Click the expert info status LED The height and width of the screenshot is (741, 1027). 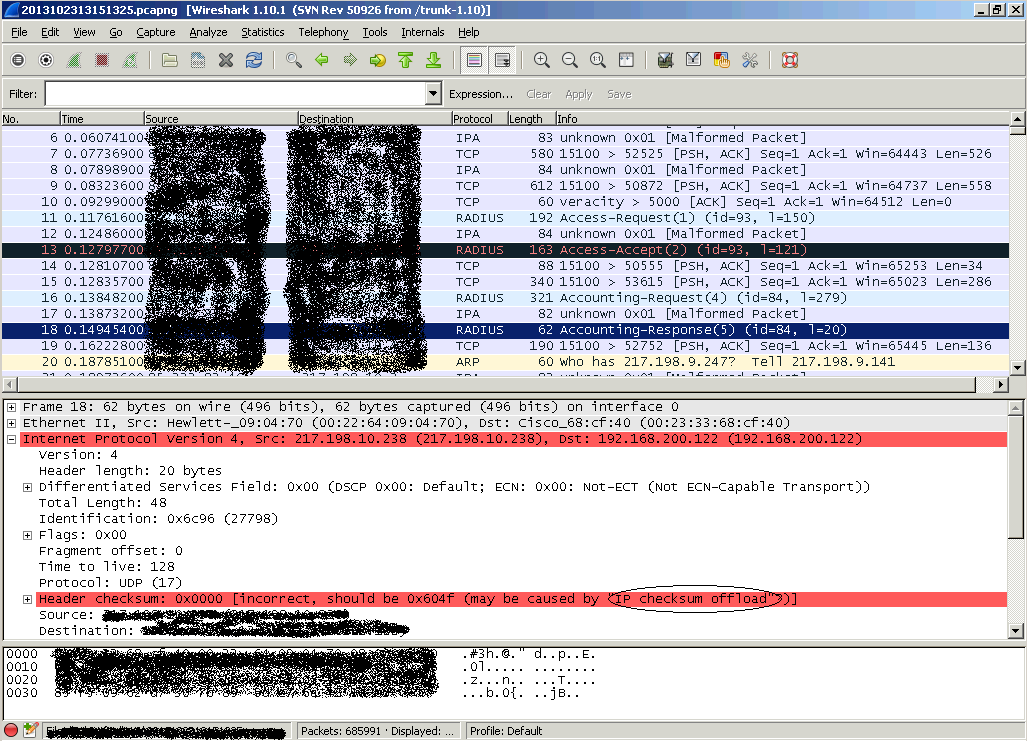point(11,730)
